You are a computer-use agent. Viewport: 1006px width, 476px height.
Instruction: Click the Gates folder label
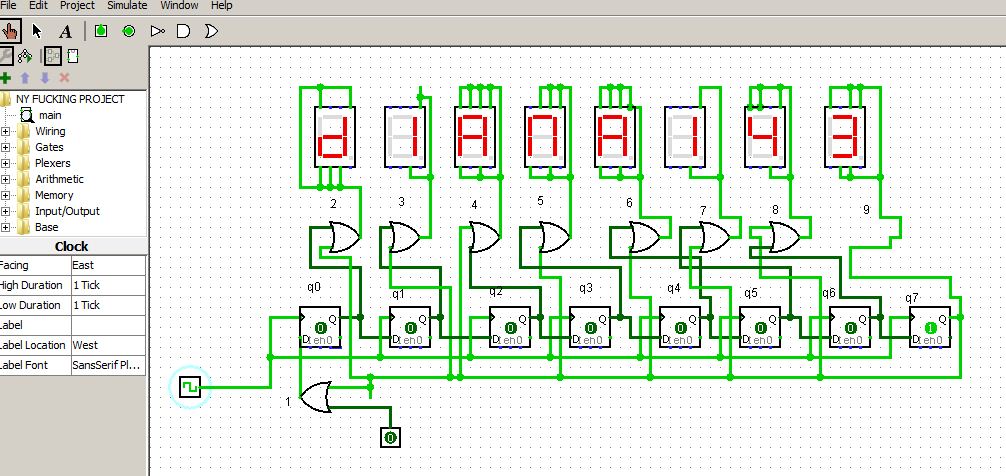click(49, 147)
